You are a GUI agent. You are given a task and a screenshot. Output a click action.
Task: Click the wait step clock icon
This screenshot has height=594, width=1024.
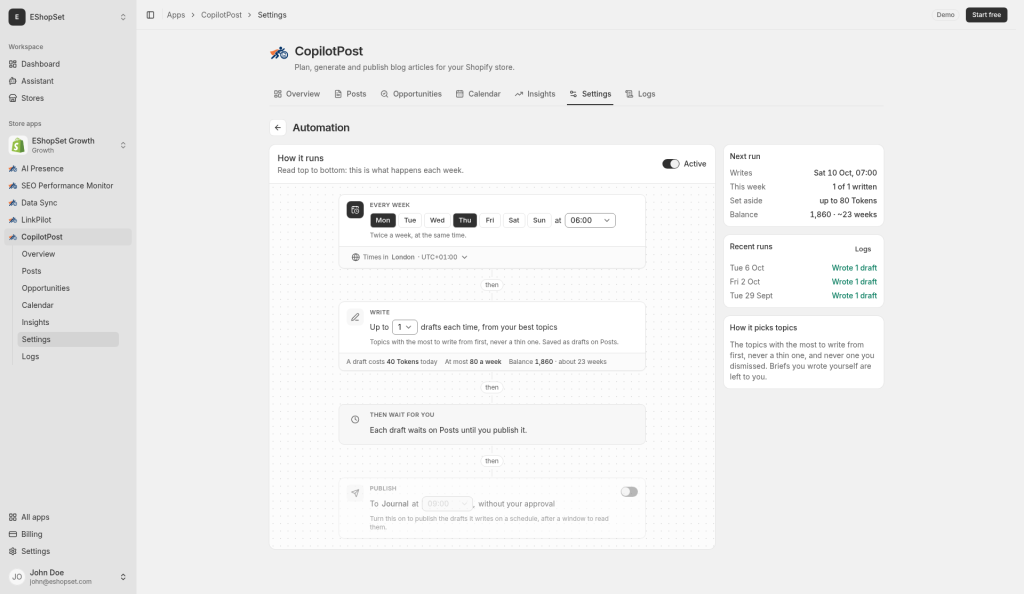coord(355,420)
